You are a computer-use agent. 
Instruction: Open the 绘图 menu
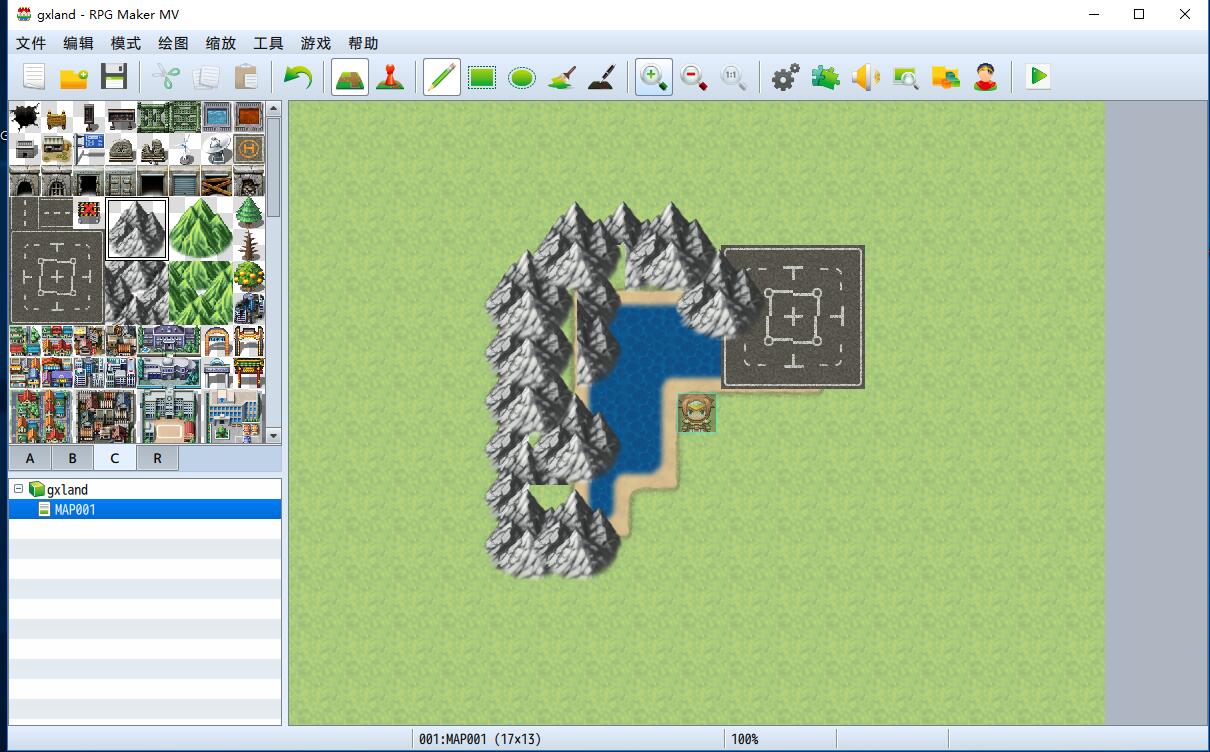(173, 43)
